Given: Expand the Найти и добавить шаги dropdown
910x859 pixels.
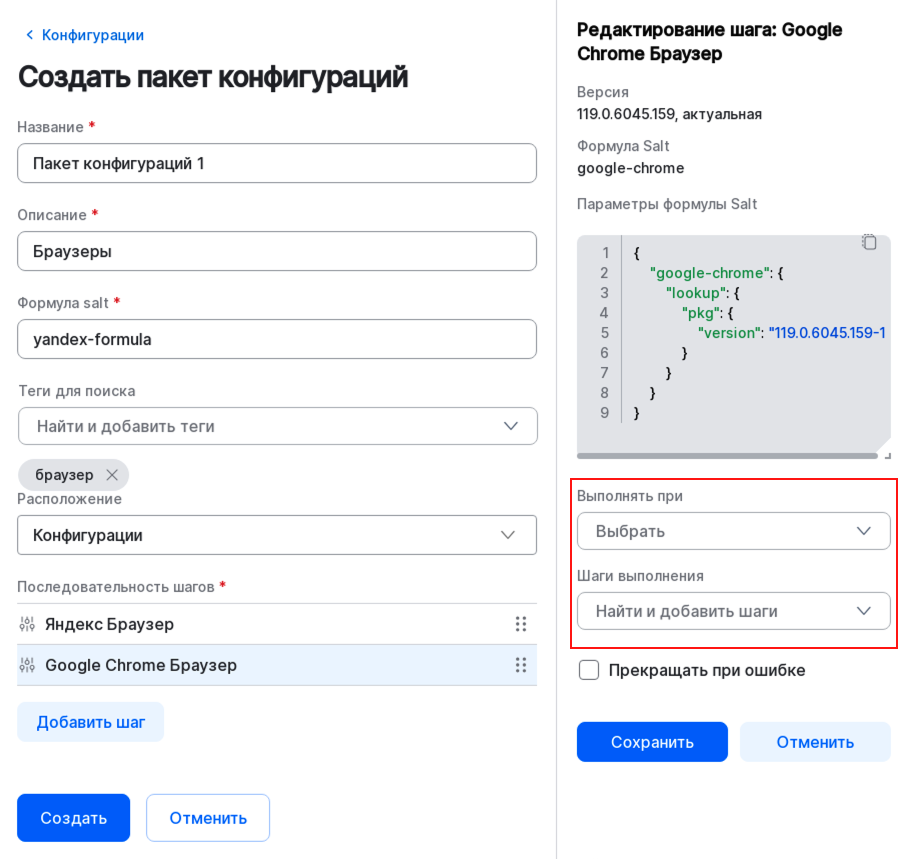Looking at the screenshot, I should tap(733, 611).
